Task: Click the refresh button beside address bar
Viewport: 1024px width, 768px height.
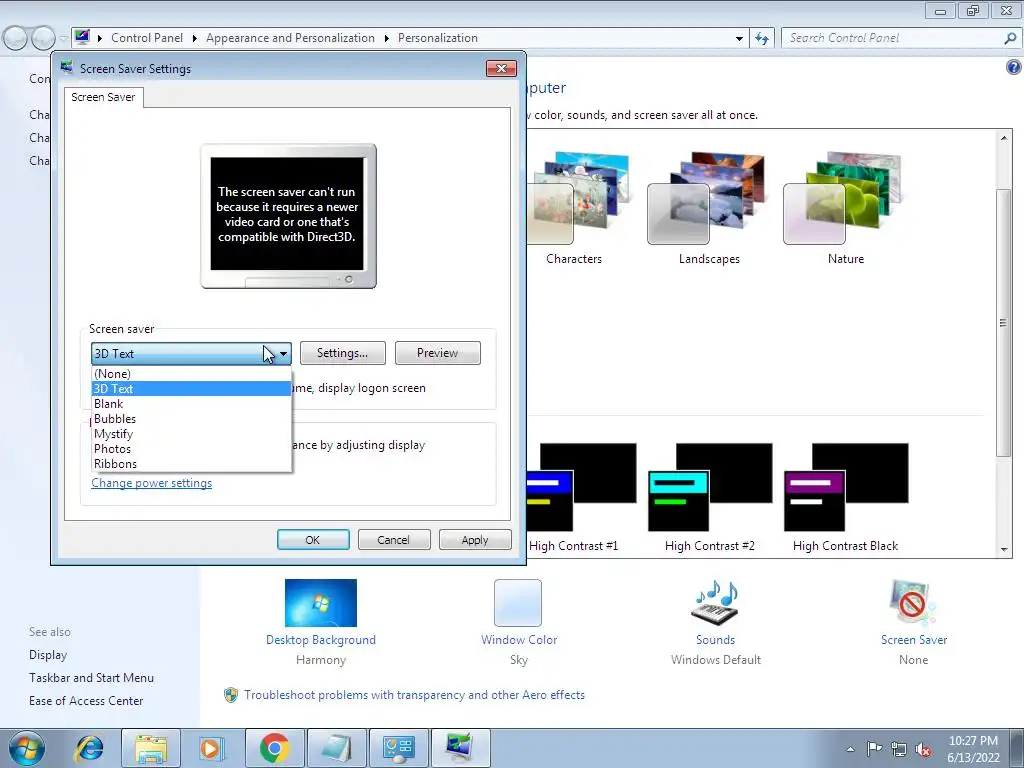Action: click(762, 38)
